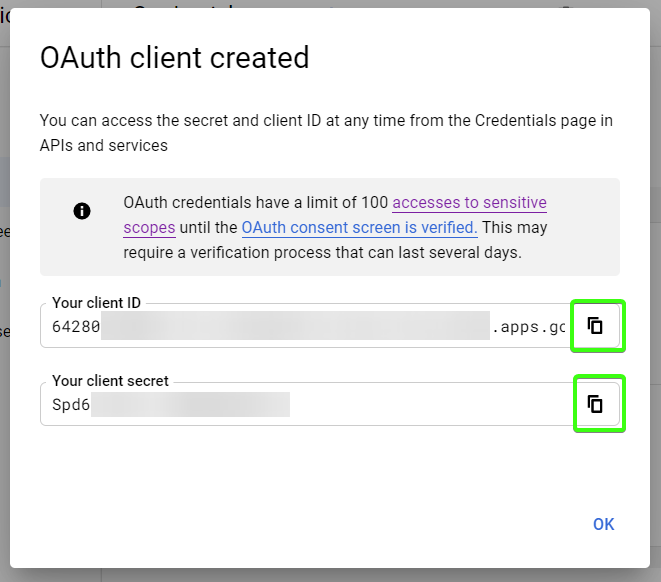Viewport: 661px width, 582px height.
Task: Copy the client secret to clipboard
Action: coord(595,404)
